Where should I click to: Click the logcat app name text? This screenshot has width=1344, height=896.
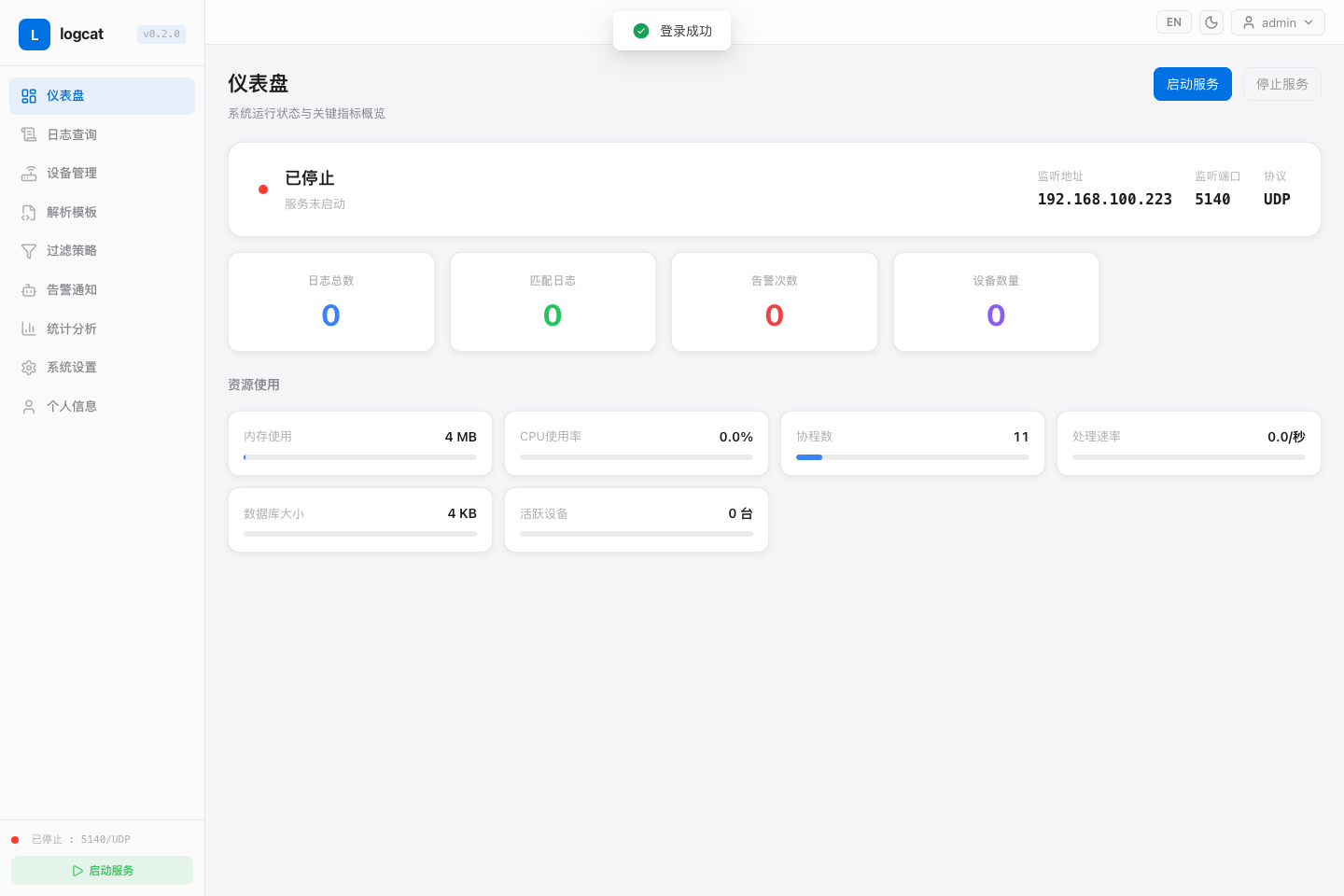coord(82,35)
